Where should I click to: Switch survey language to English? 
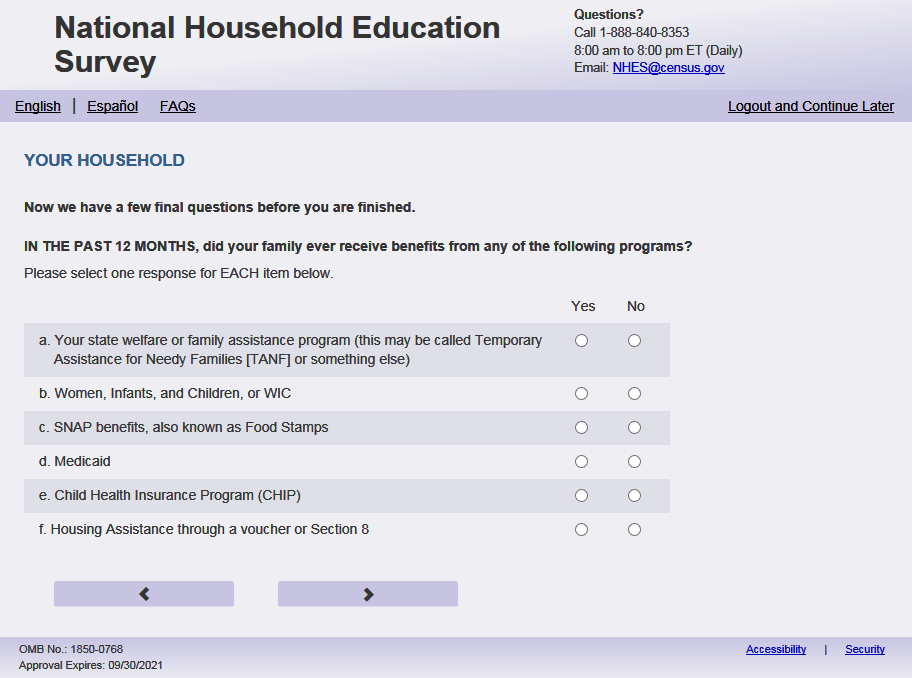coord(38,106)
